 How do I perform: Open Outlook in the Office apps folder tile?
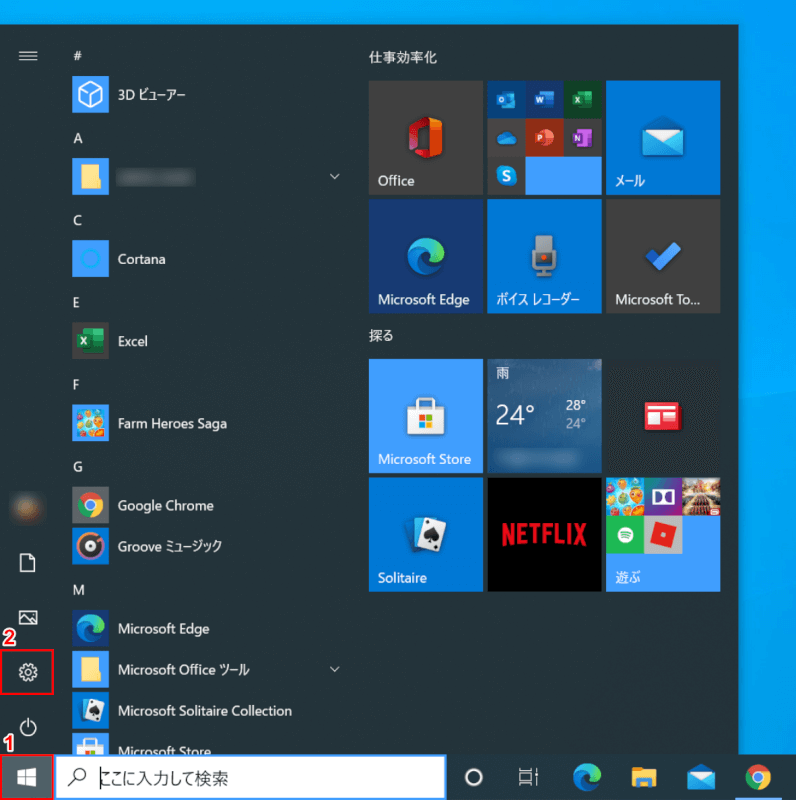coord(506,99)
